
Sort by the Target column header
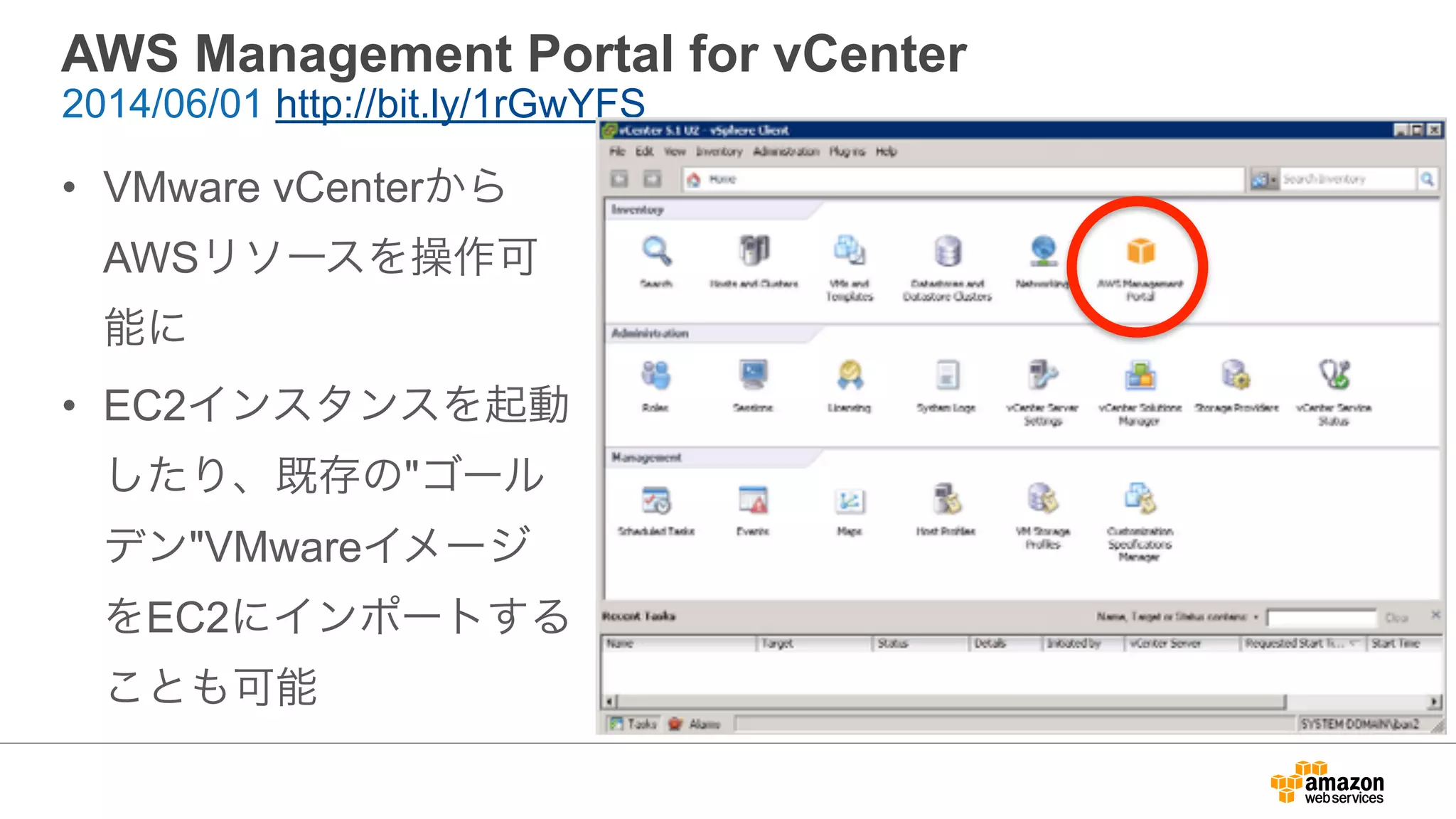815,643
